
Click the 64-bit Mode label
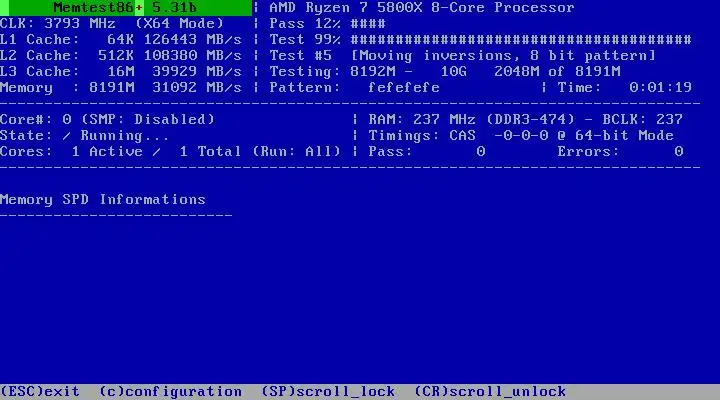point(624,135)
